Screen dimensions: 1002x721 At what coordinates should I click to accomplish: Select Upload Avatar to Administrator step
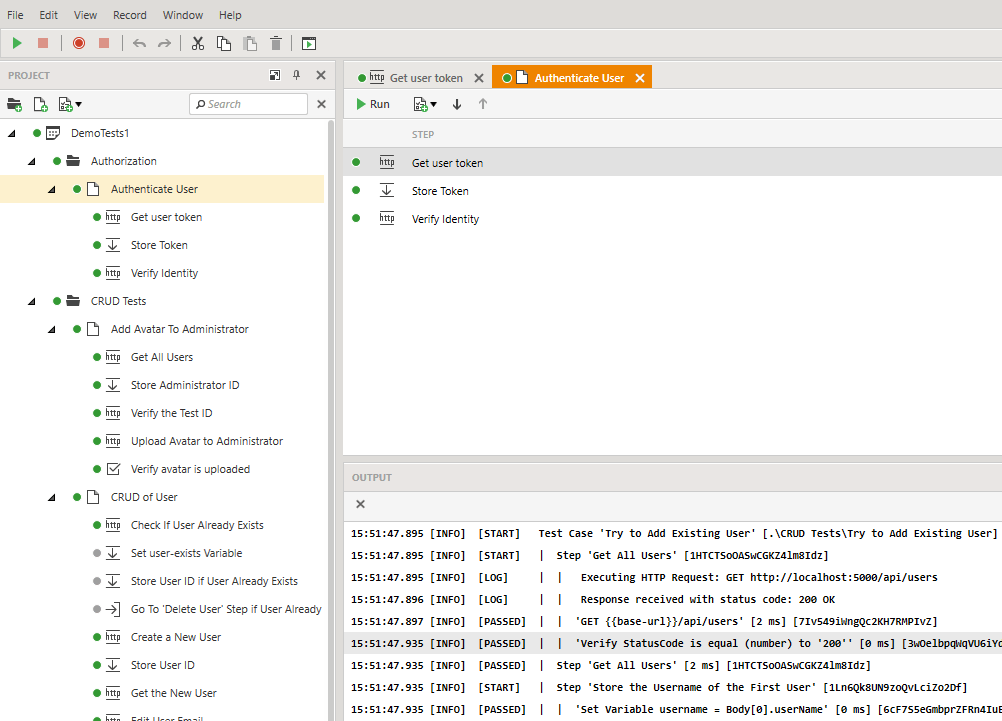(x=206, y=441)
